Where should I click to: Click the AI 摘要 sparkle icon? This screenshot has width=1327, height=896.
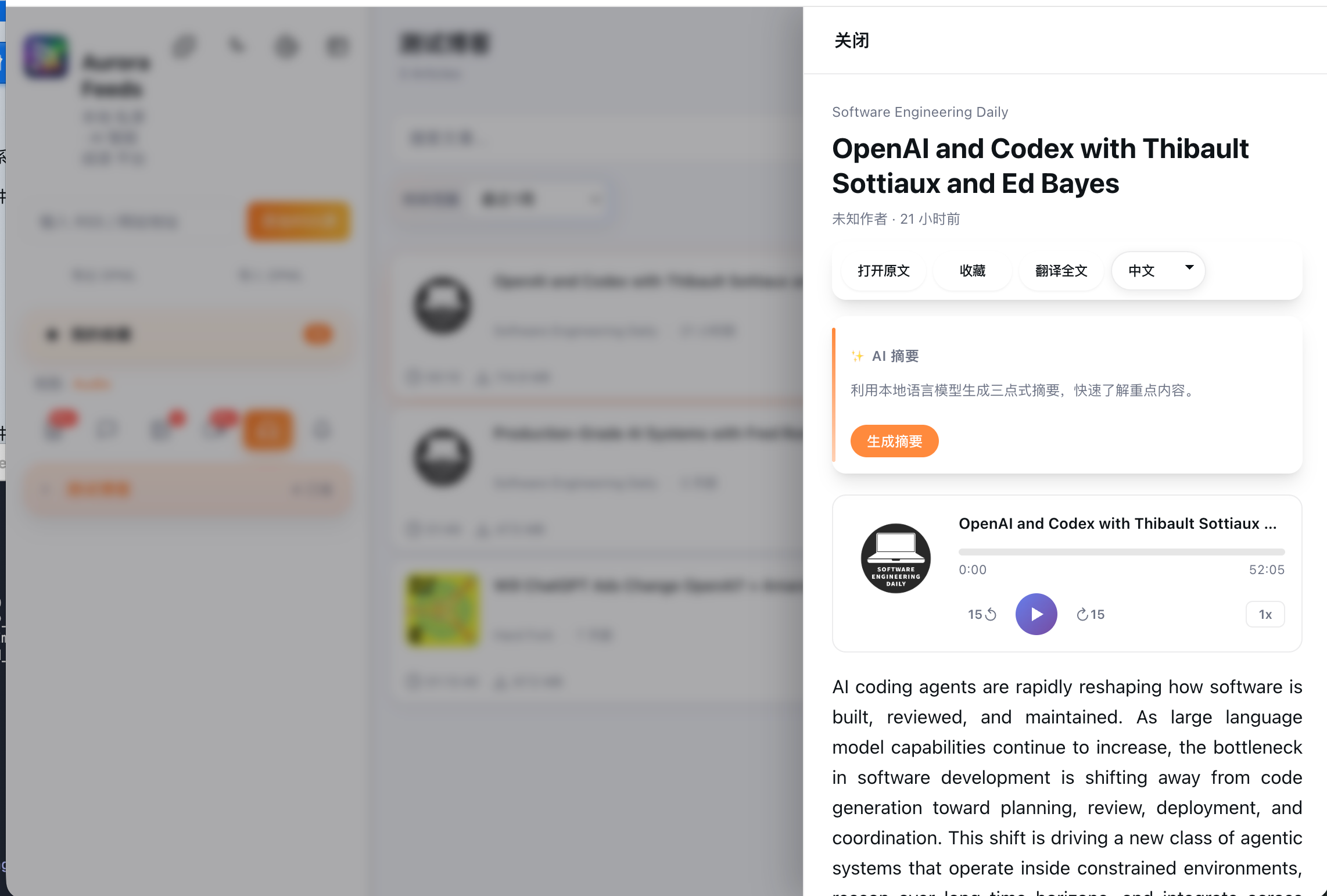tap(857, 356)
